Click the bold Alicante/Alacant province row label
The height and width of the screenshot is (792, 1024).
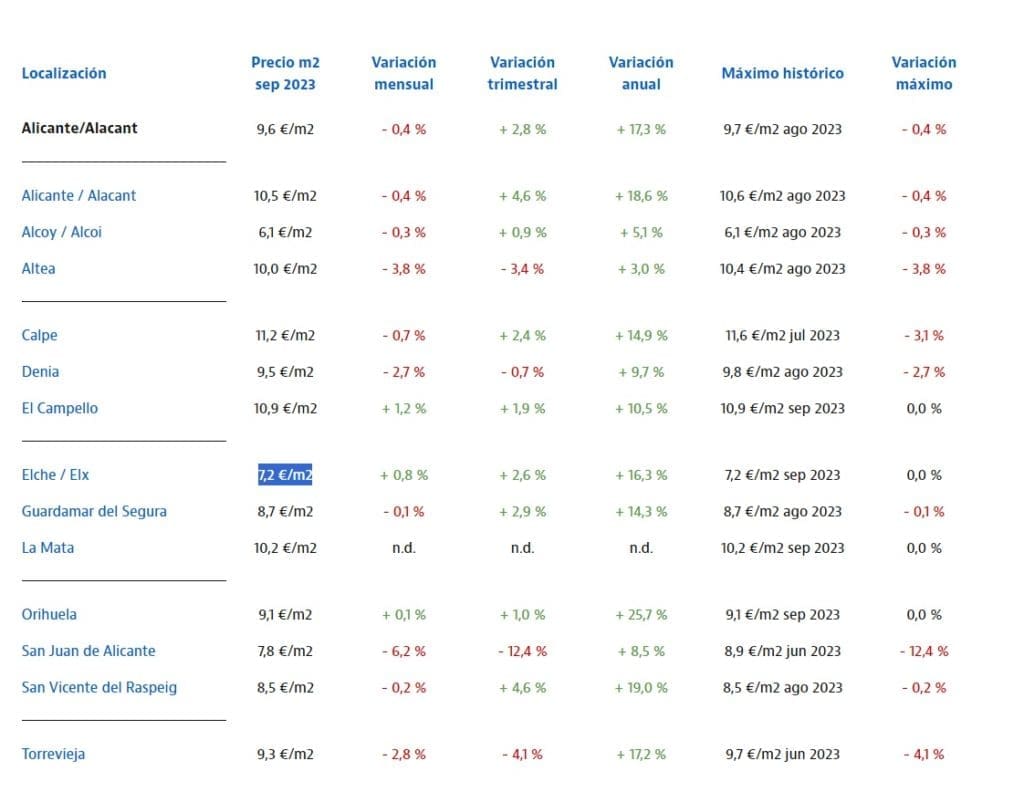click(x=80, y=129)
